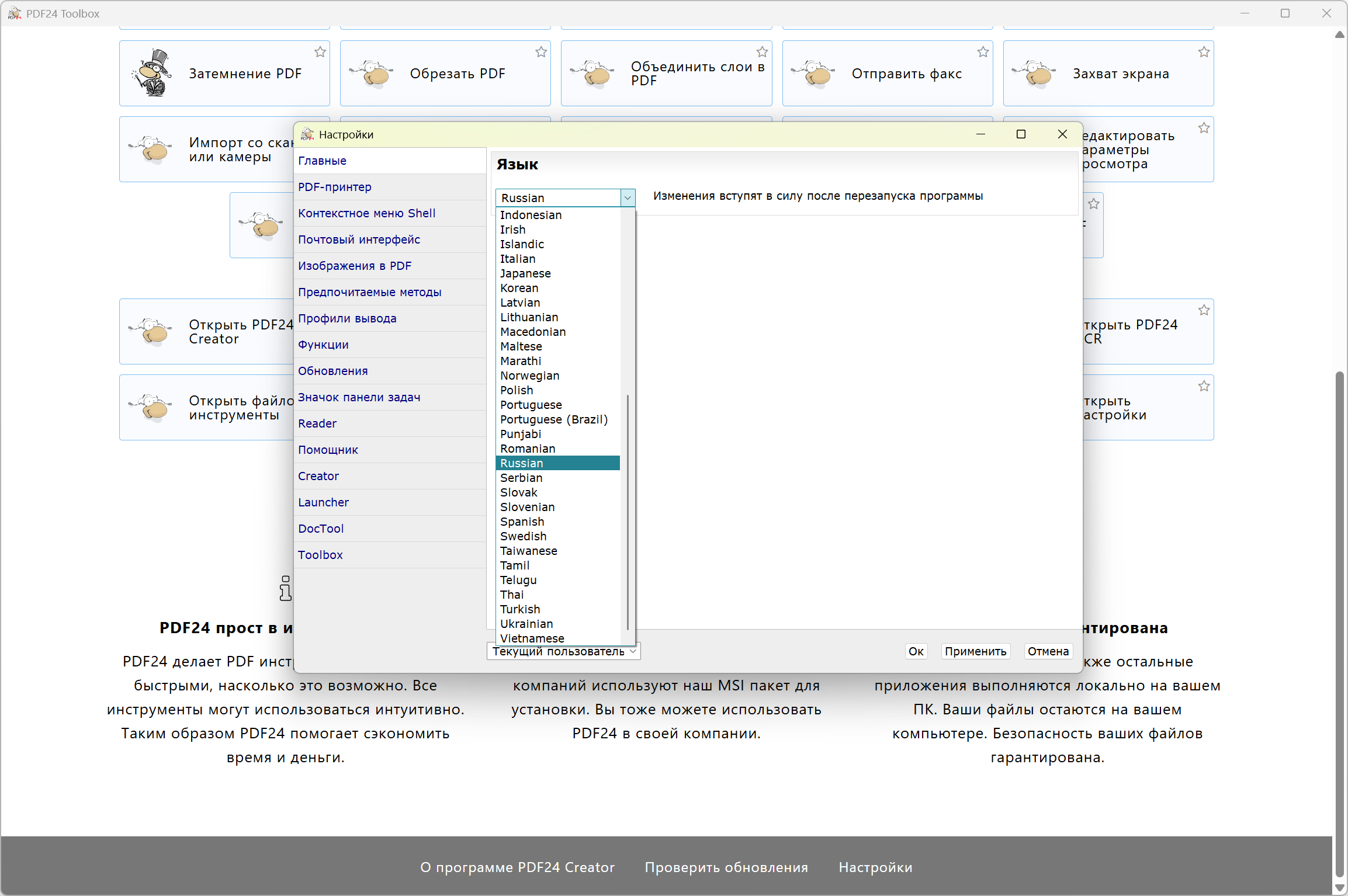
Task: Confirm settings with the Ок button
Action: 916,651
